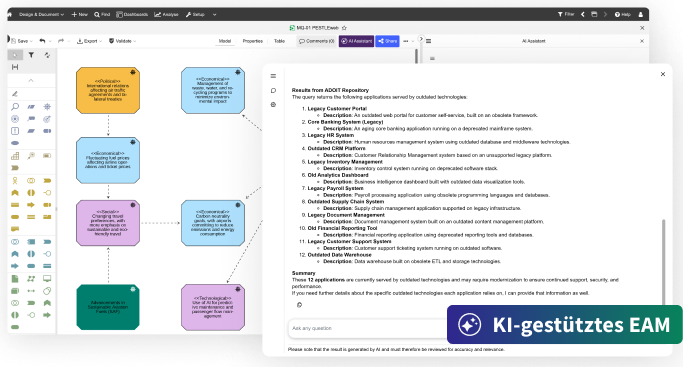This screenshot has width=683, height=367.
Task: Switch to the Table tab
Action: (x=279, y=41)
